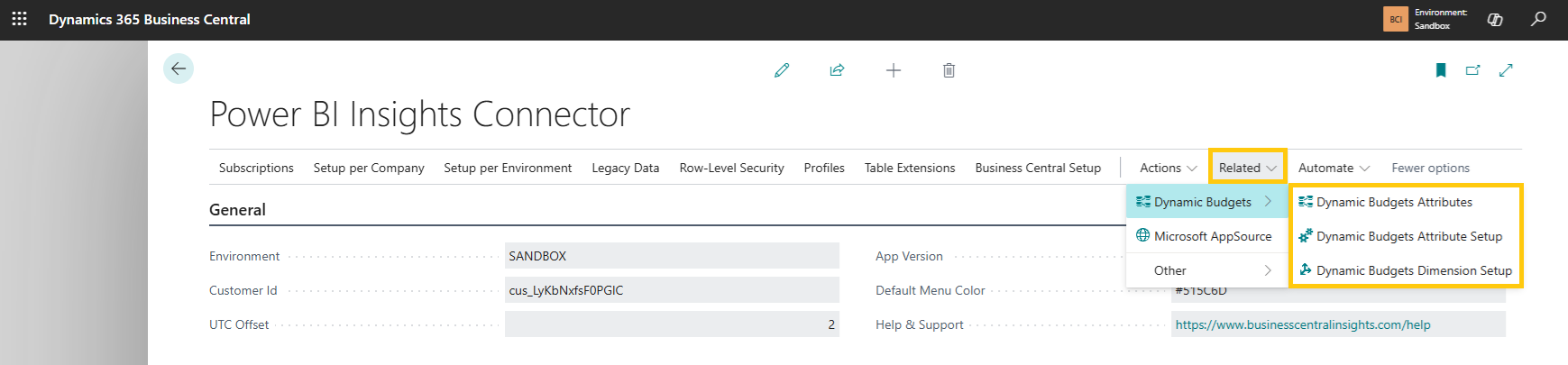Expand the Automate dropdown menu
This screenshot has width=1568, height=365.
point(1334,168)
